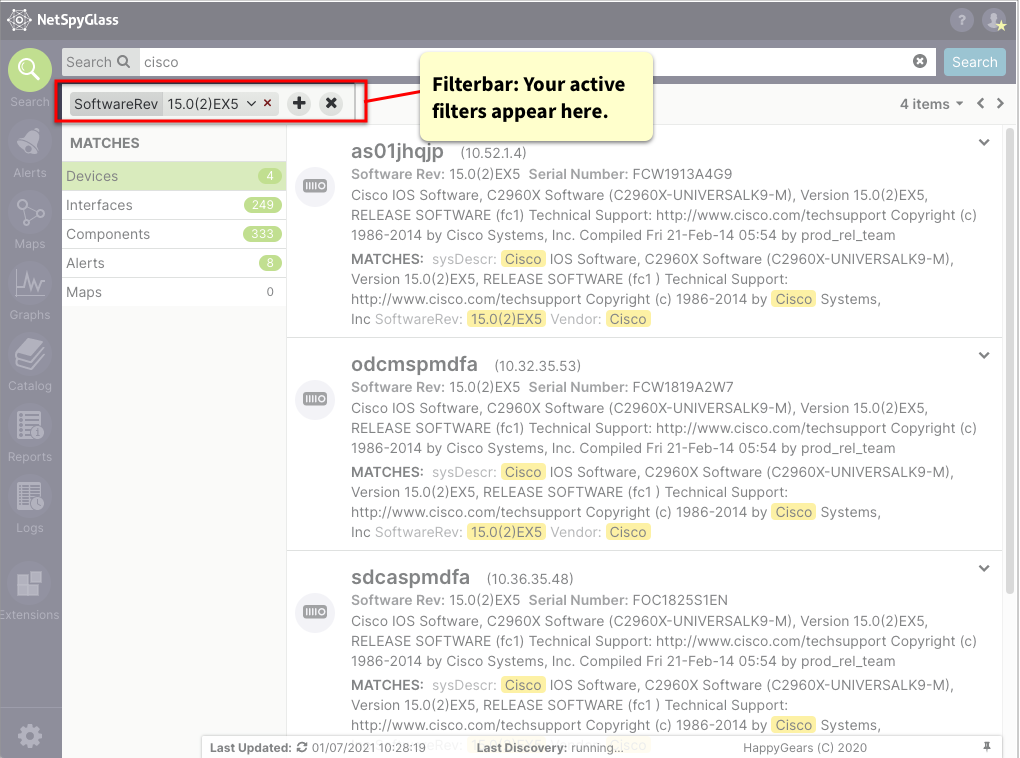Refresh using Last Updated icon
Image resolution: width=1020 pixels, height=758 pixels.
tap(302, 747)
